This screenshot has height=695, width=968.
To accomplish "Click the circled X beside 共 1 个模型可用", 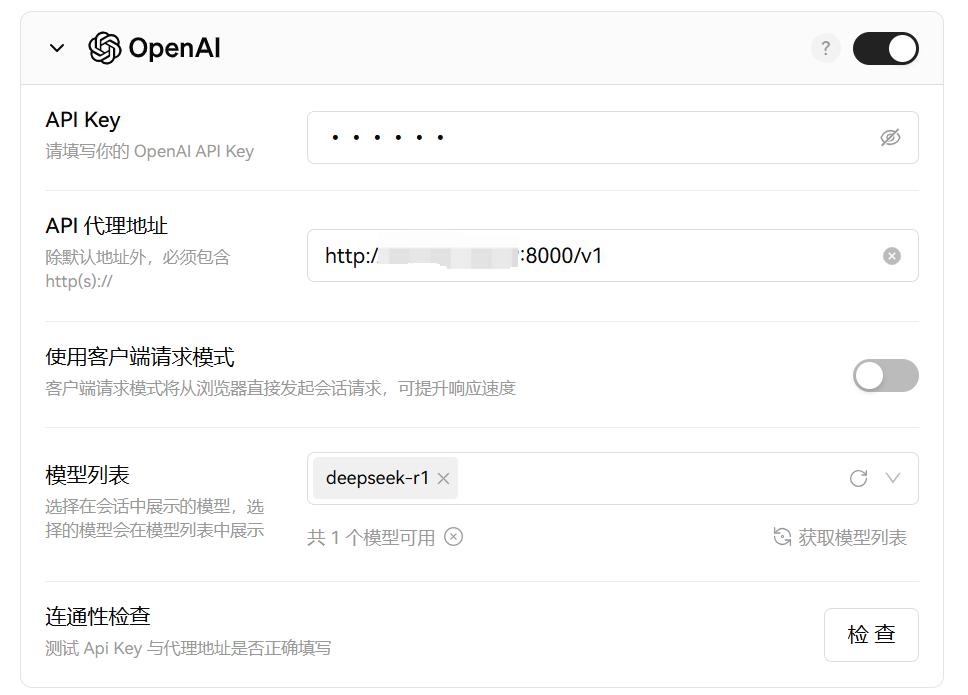I will pyautogui.click(x=454, y=537).
